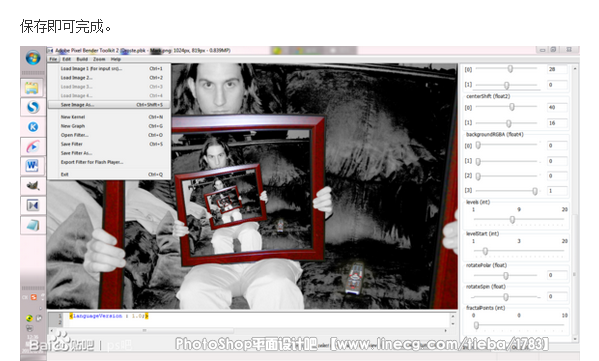Click the levels (int) slider handle
The image size is (599, 361).
coord(512,220)
